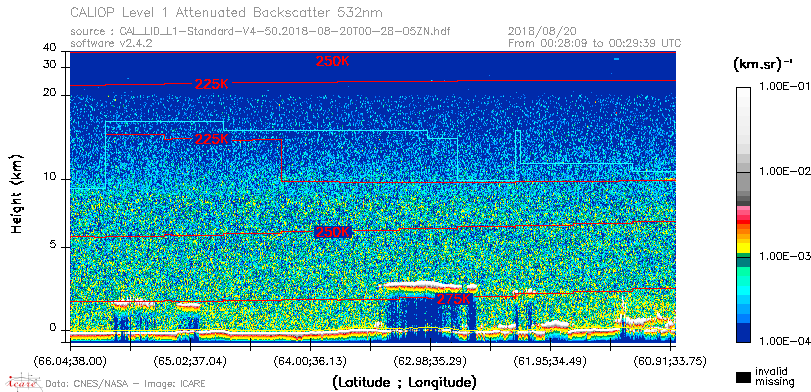Click the (61.95;34.49) coordinate label
The width and height of the screenshot is (811, 392).
click(x=550, y=360)
